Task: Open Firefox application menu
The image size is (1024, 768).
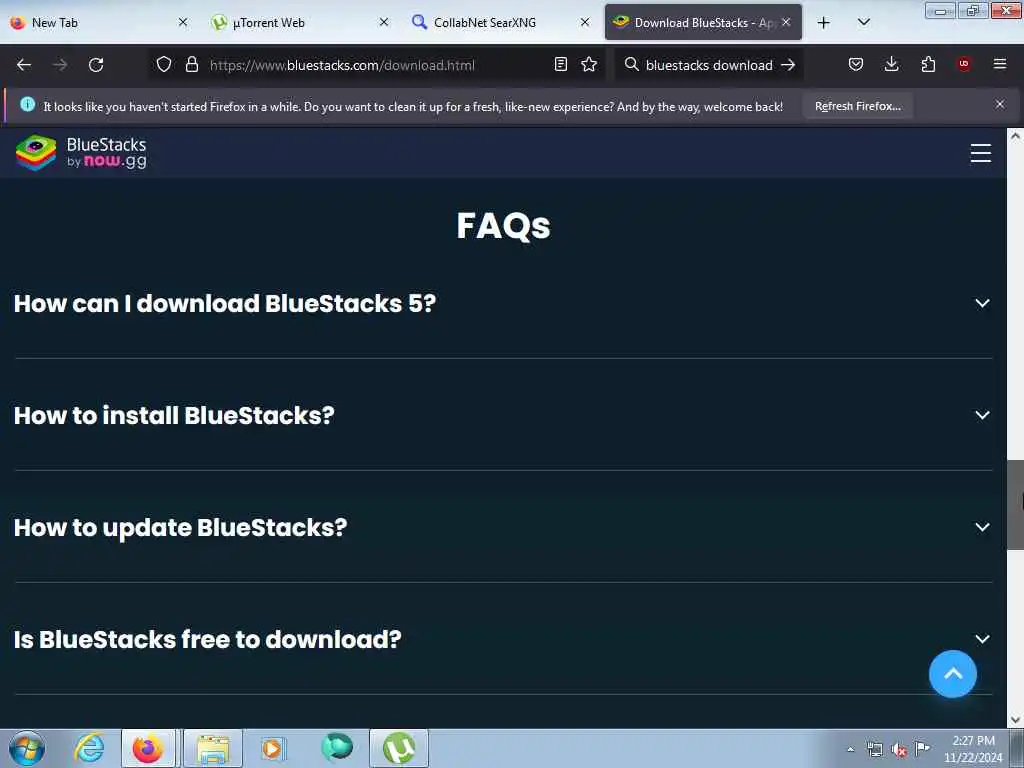Action: pos(1000,64)
